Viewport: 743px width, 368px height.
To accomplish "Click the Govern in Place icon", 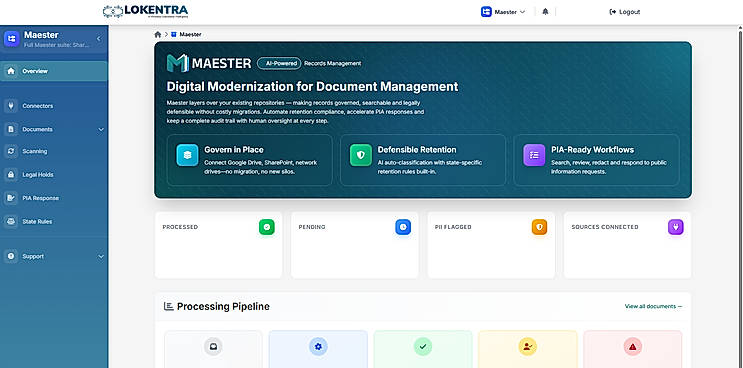I will (x=187, y=155).
